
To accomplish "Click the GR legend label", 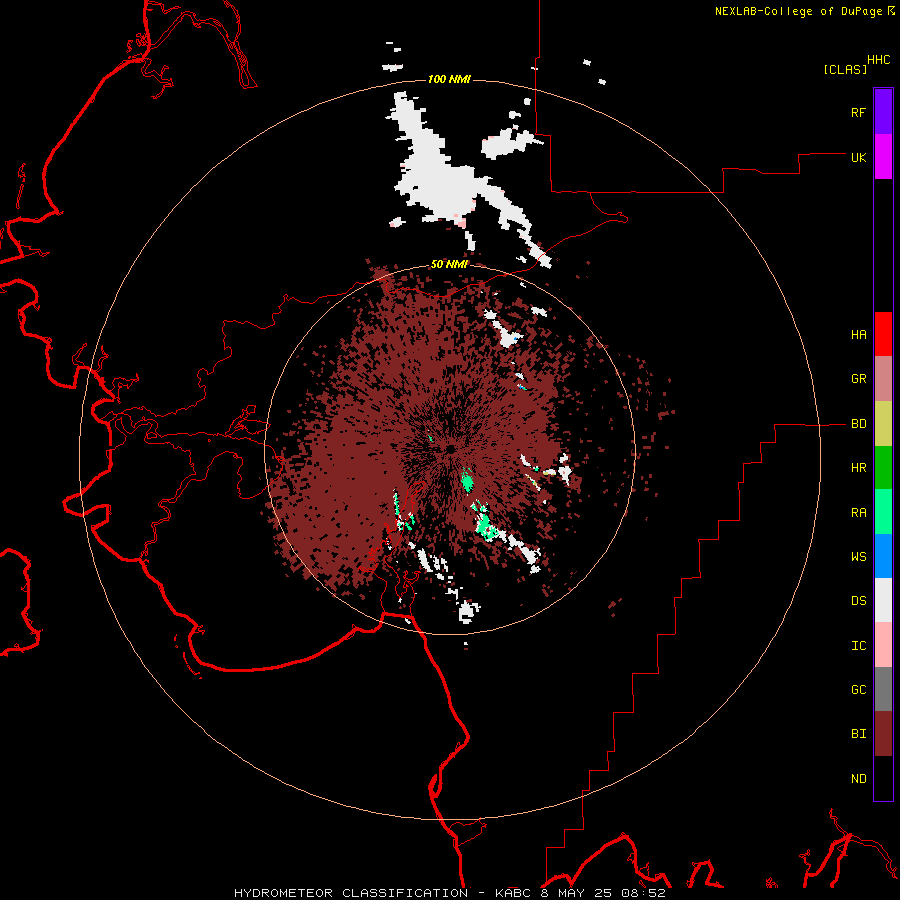I will [x=858, y=379].
